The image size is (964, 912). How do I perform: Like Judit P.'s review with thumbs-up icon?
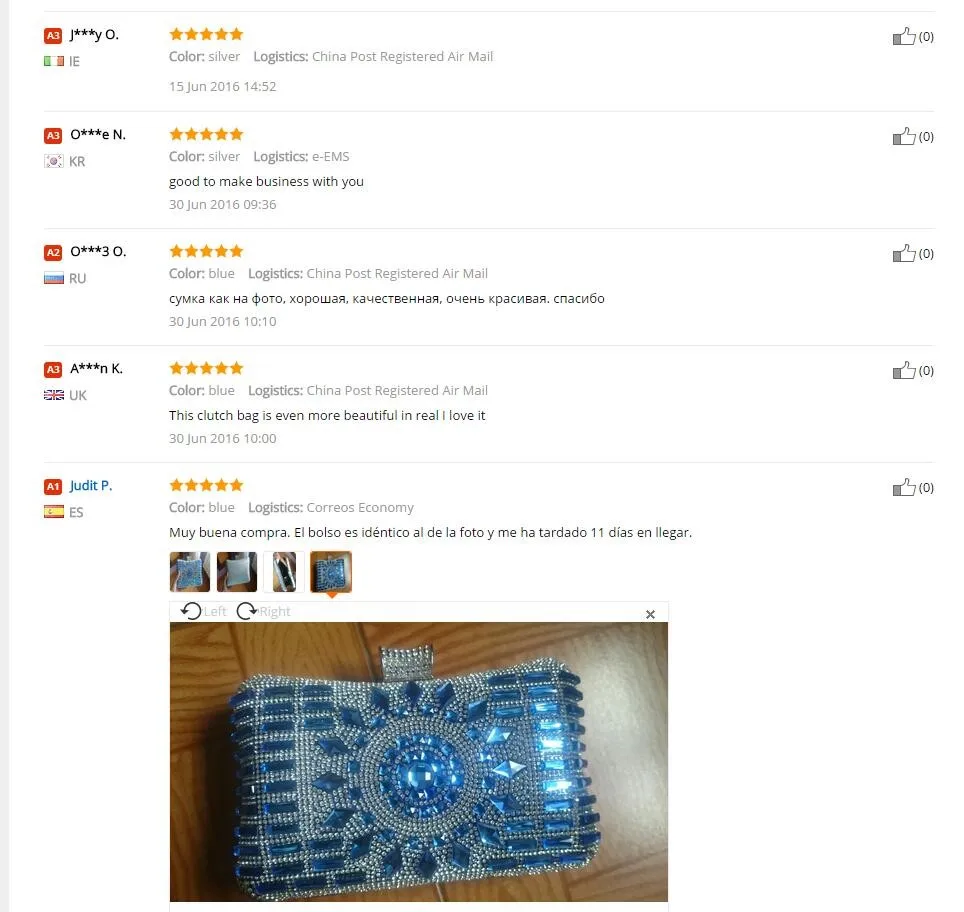tap(904, 487)
